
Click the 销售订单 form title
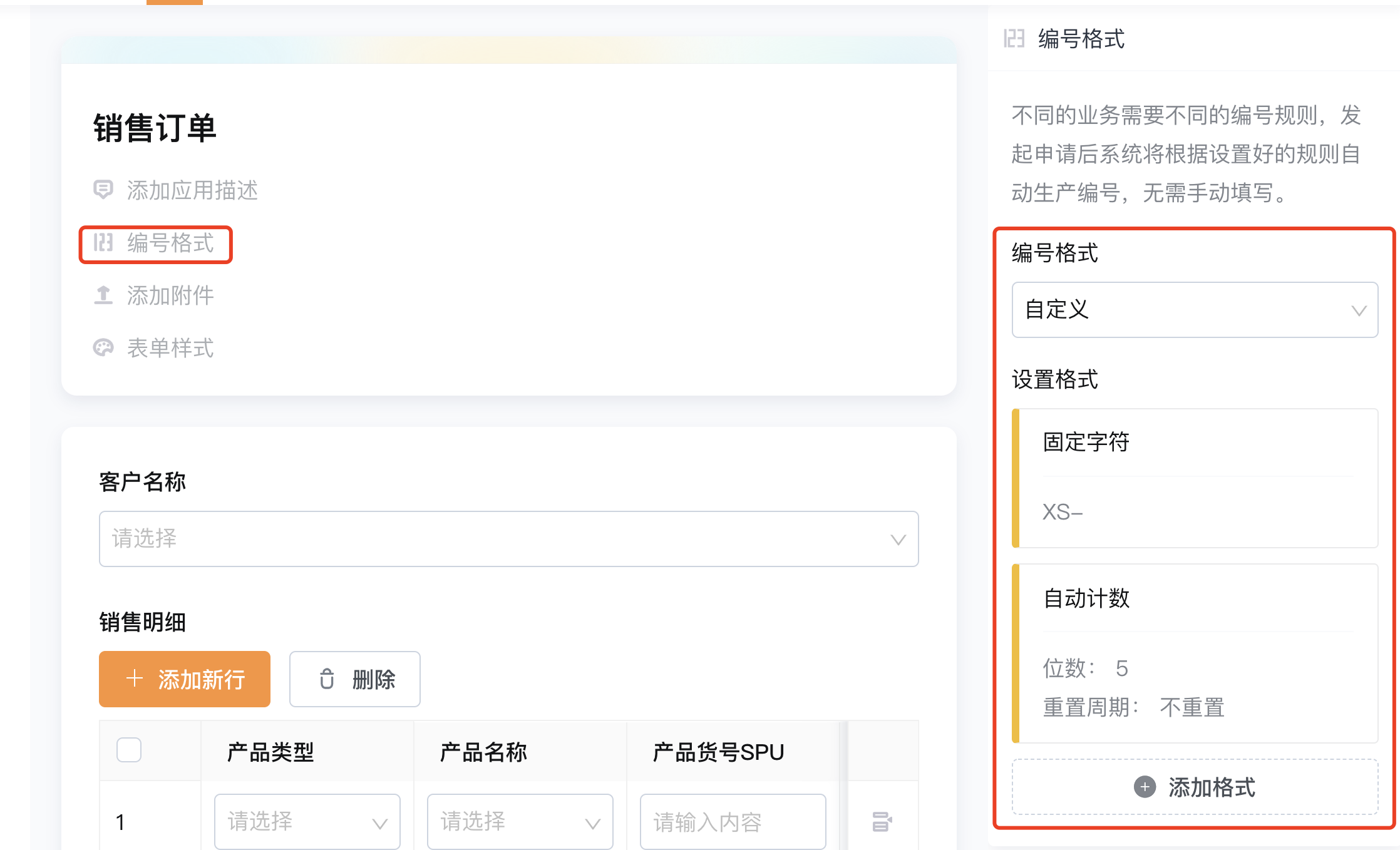tap(155, 128)
